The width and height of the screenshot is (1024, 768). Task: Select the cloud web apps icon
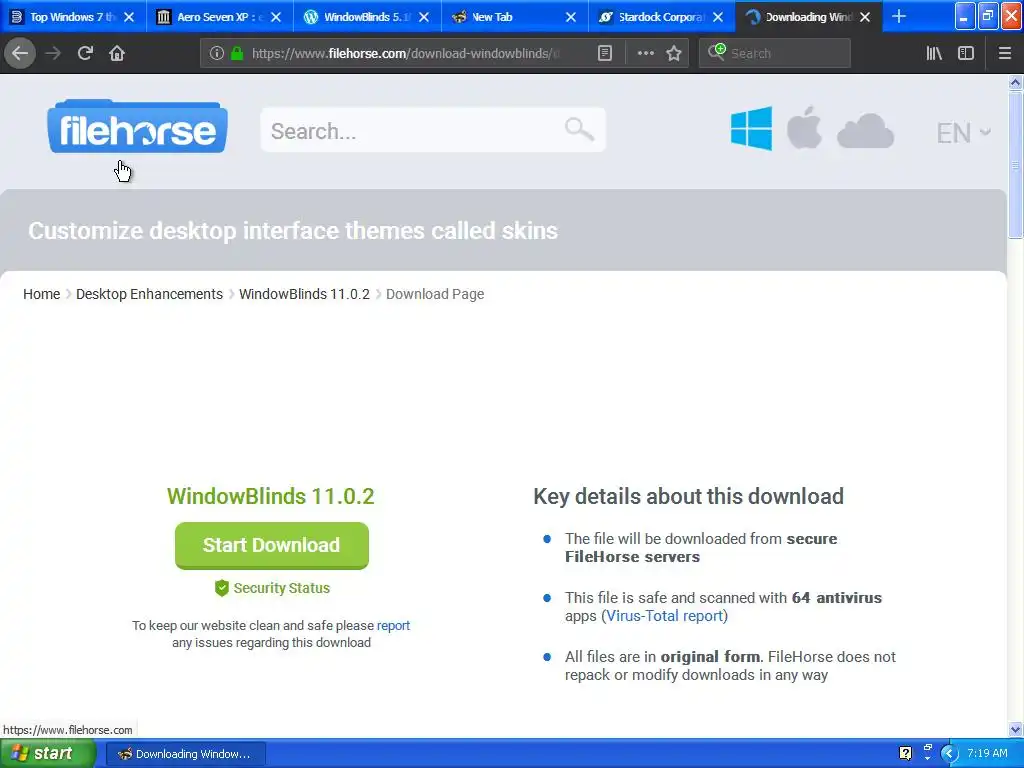pyautogui.click(x=865, y=131)
